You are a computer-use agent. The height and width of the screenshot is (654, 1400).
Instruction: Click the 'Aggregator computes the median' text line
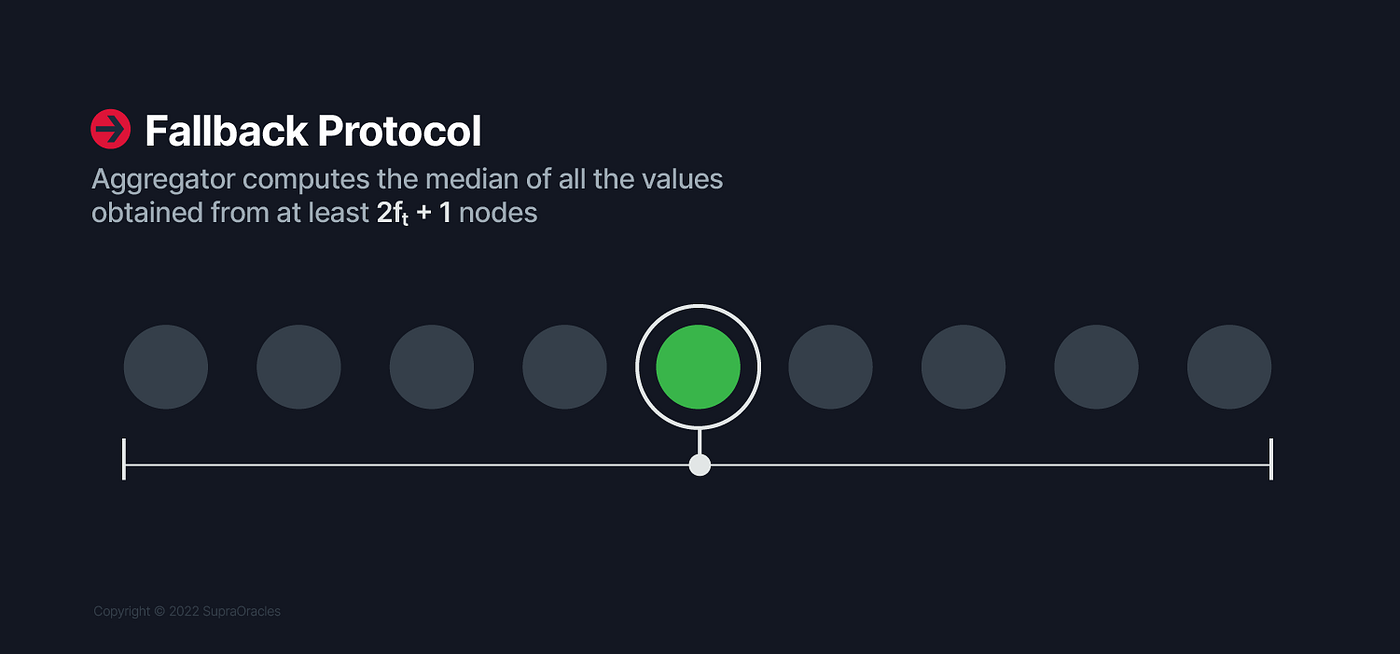coord(407,180)
